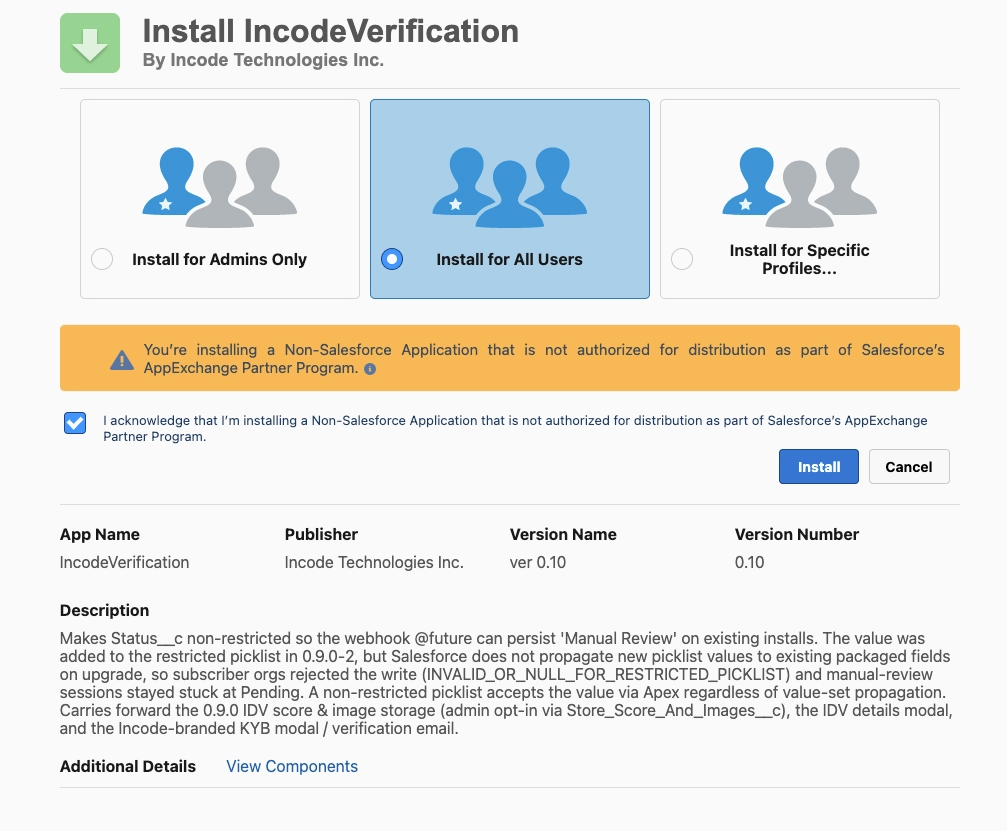The image size is (1007, 831).
Task: Click the orange Non-Salesforce Application warning text
Action: [x=544, y=359]
